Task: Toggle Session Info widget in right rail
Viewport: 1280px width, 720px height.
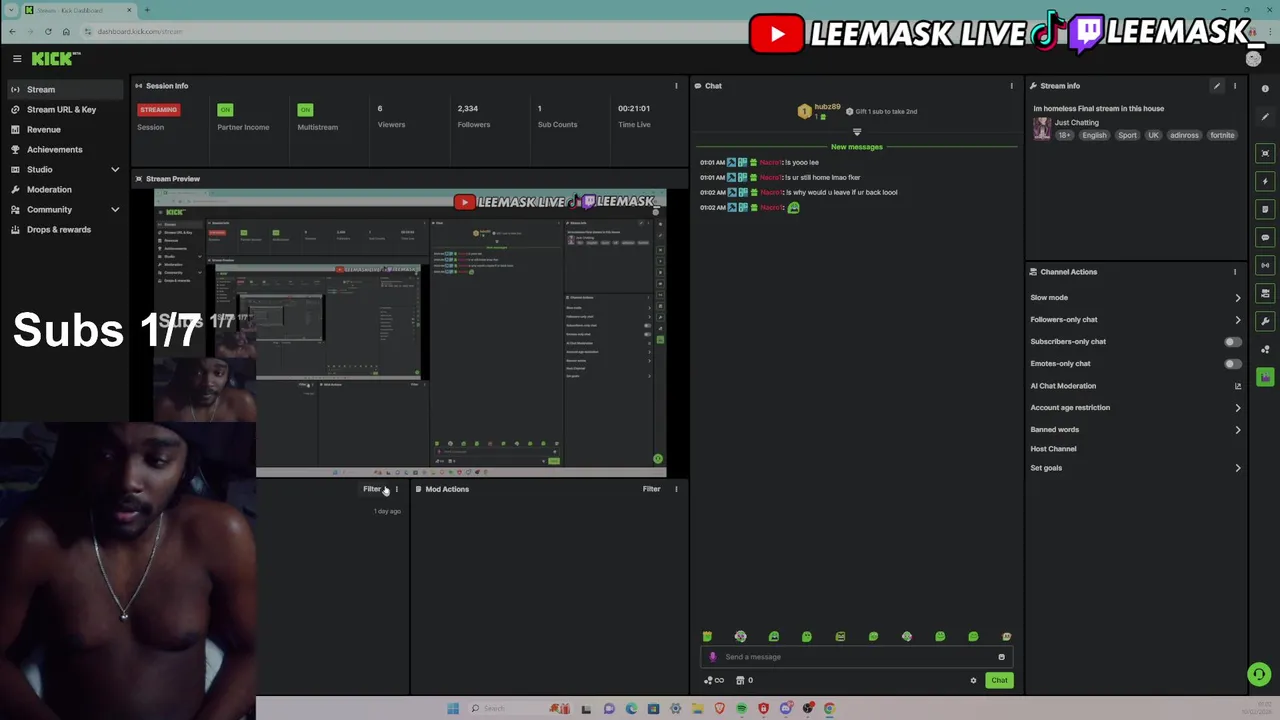Action: [1265, 265]
